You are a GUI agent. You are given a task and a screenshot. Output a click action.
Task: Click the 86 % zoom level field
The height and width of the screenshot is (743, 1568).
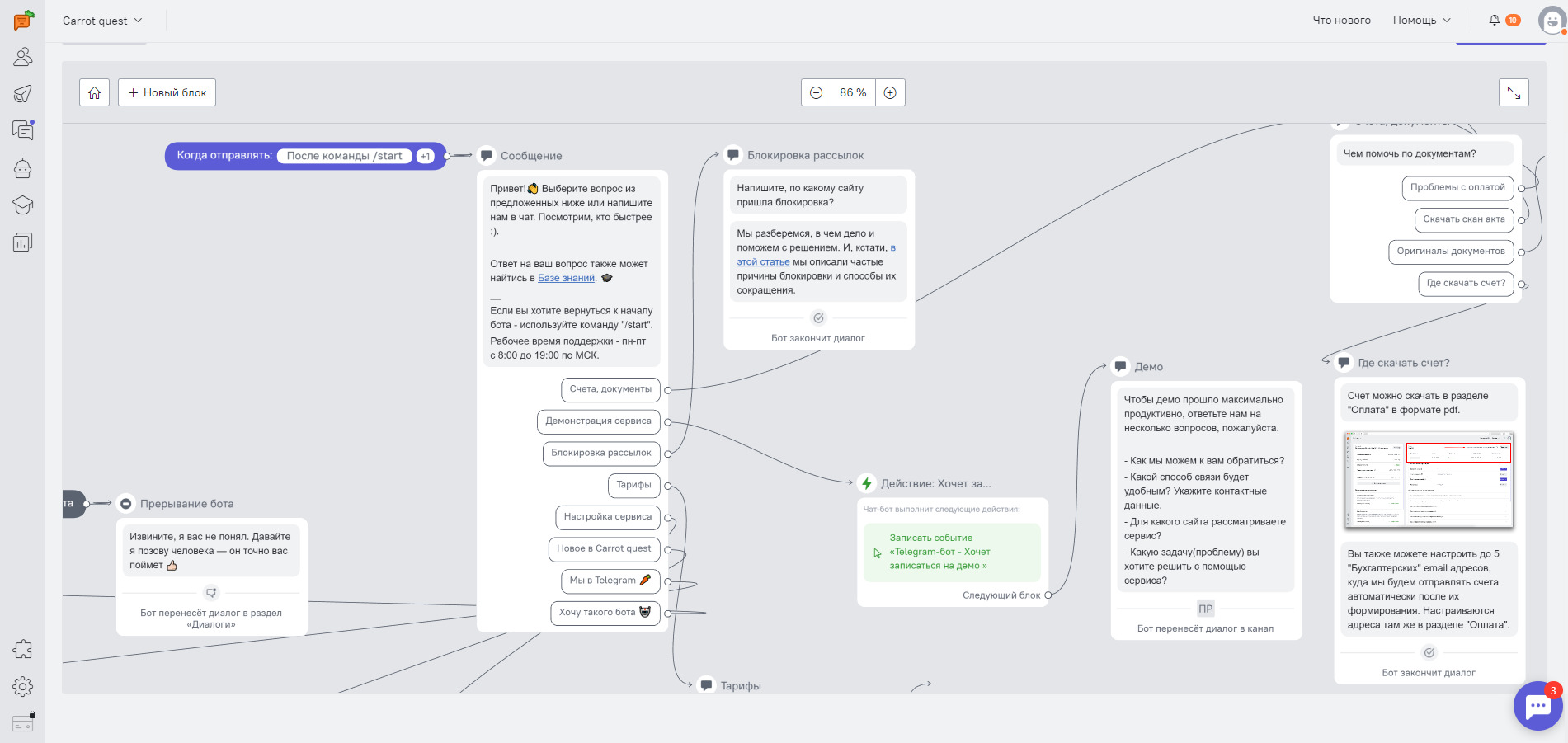point(853,92)
